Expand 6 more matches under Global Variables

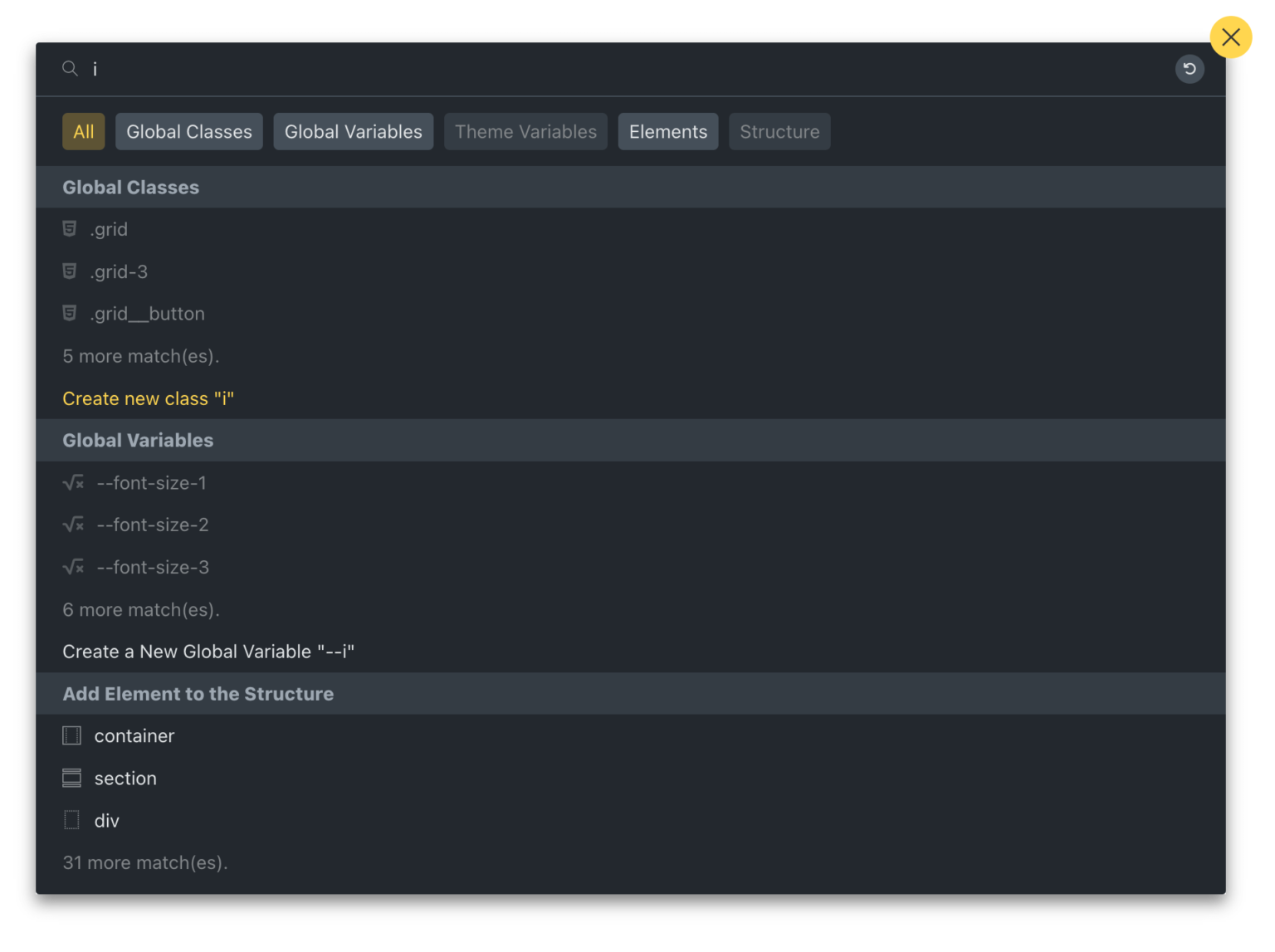click(141, 610)
